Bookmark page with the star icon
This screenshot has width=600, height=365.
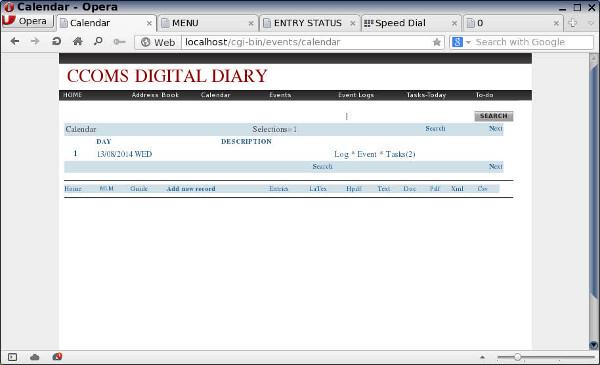(436, 42)
